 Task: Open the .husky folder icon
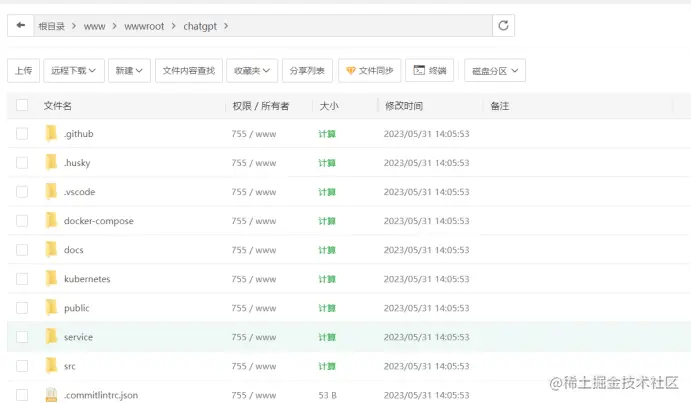click(51, 162)
